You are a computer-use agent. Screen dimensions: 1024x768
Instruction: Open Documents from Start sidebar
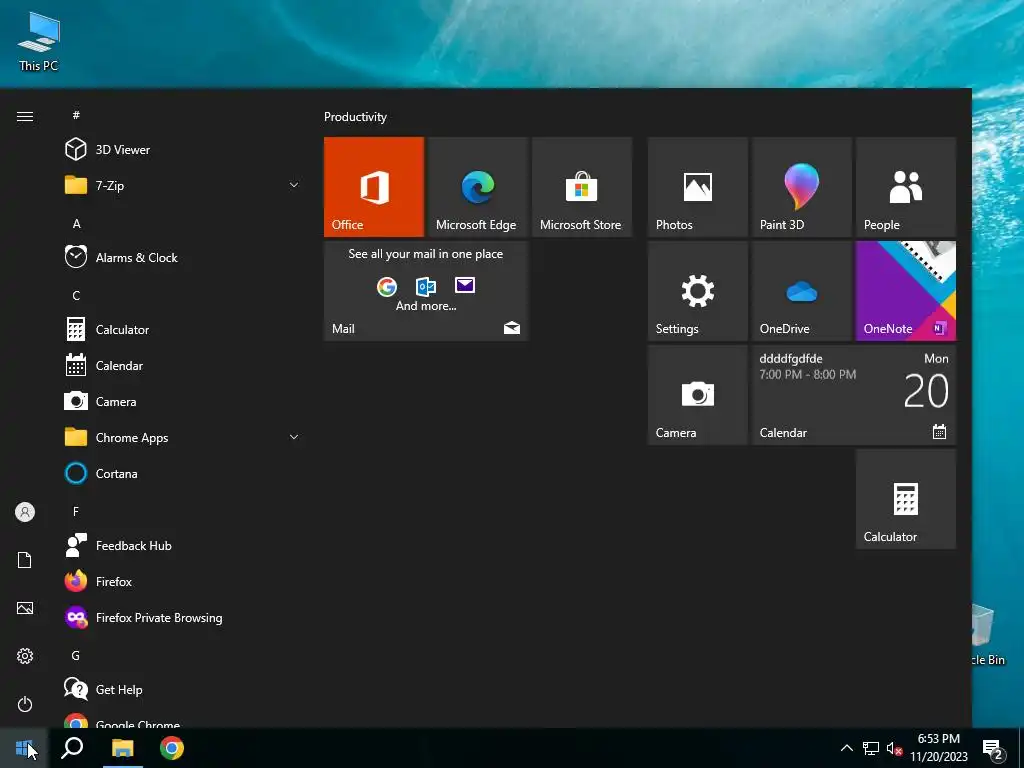[x=25, y=560]
